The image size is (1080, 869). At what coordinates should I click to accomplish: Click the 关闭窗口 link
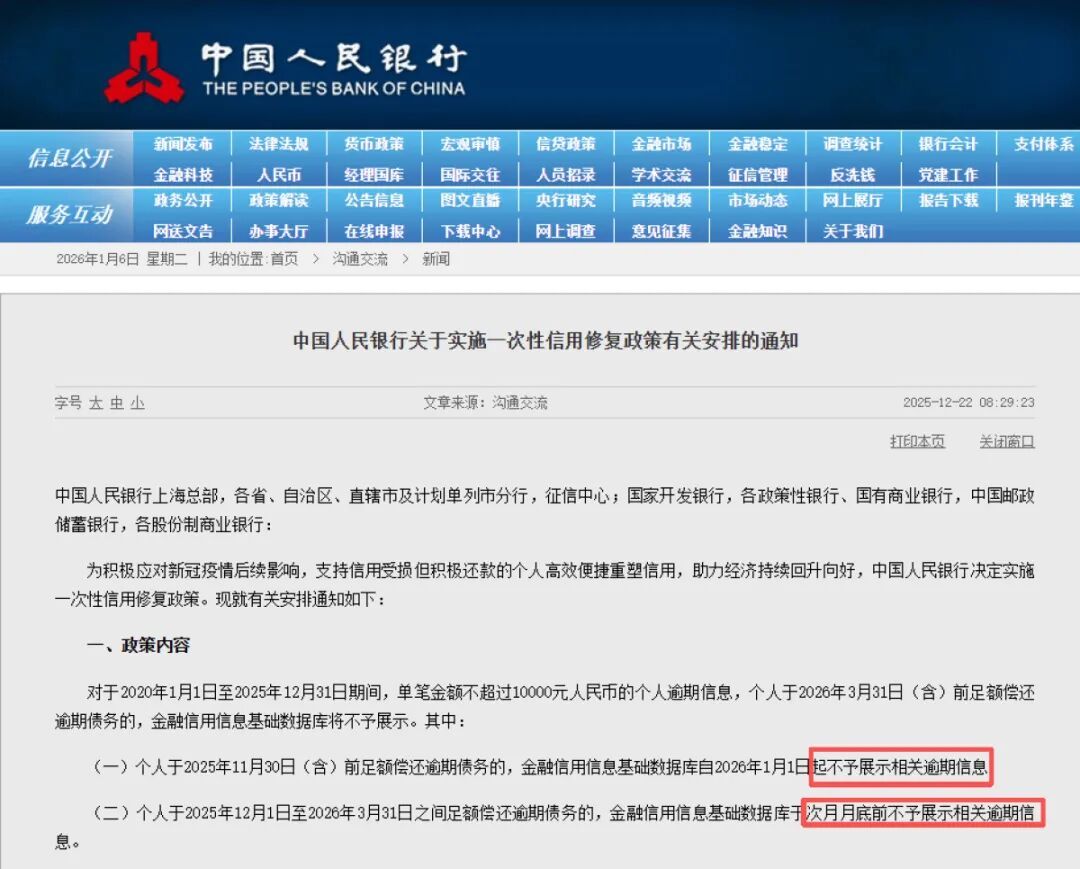pyautogui.click(x=1006, y=440)
